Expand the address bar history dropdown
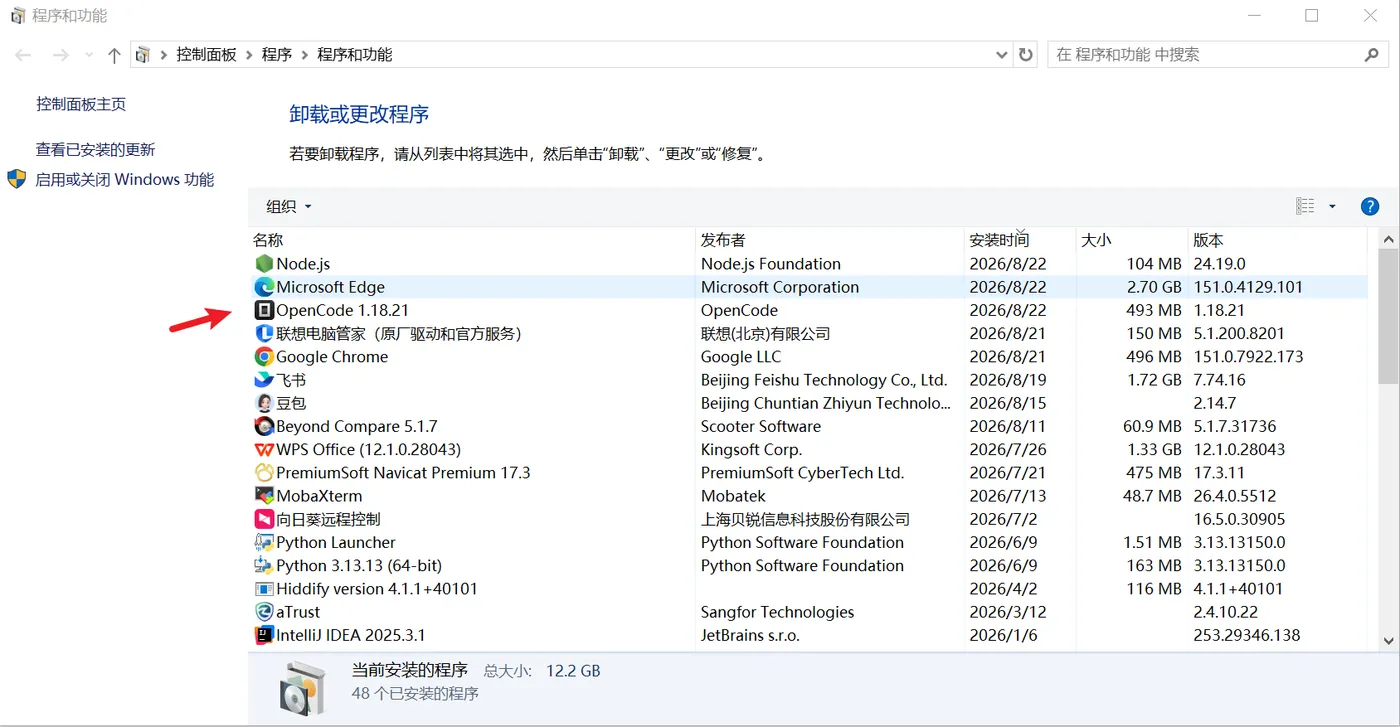 pos(1002,55)
